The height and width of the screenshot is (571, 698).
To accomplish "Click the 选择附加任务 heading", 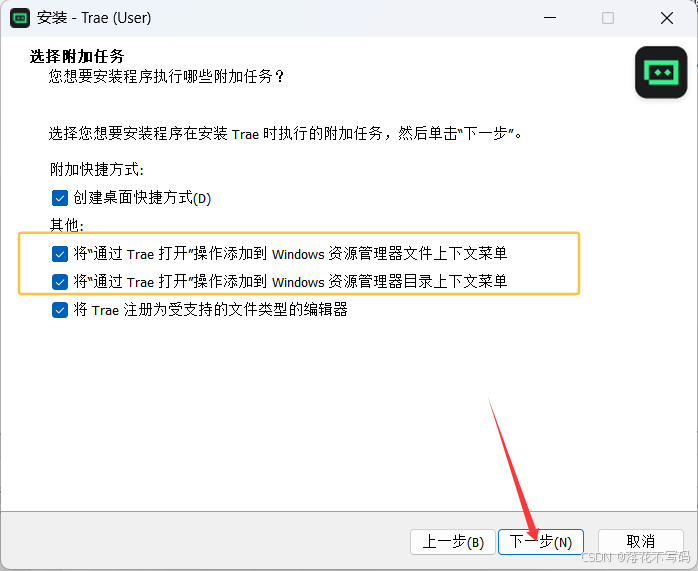I will tap(77, 57).
